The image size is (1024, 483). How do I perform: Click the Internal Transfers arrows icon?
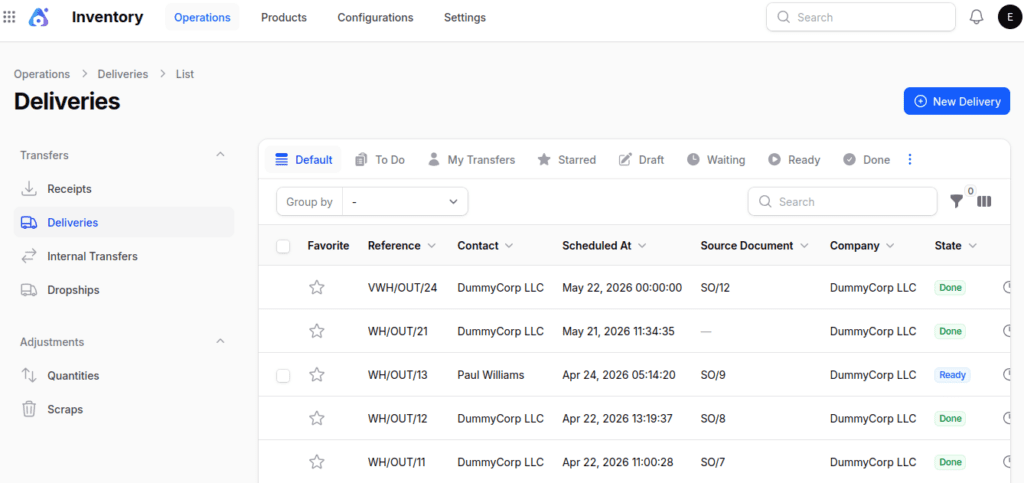(x=29, y=257)
